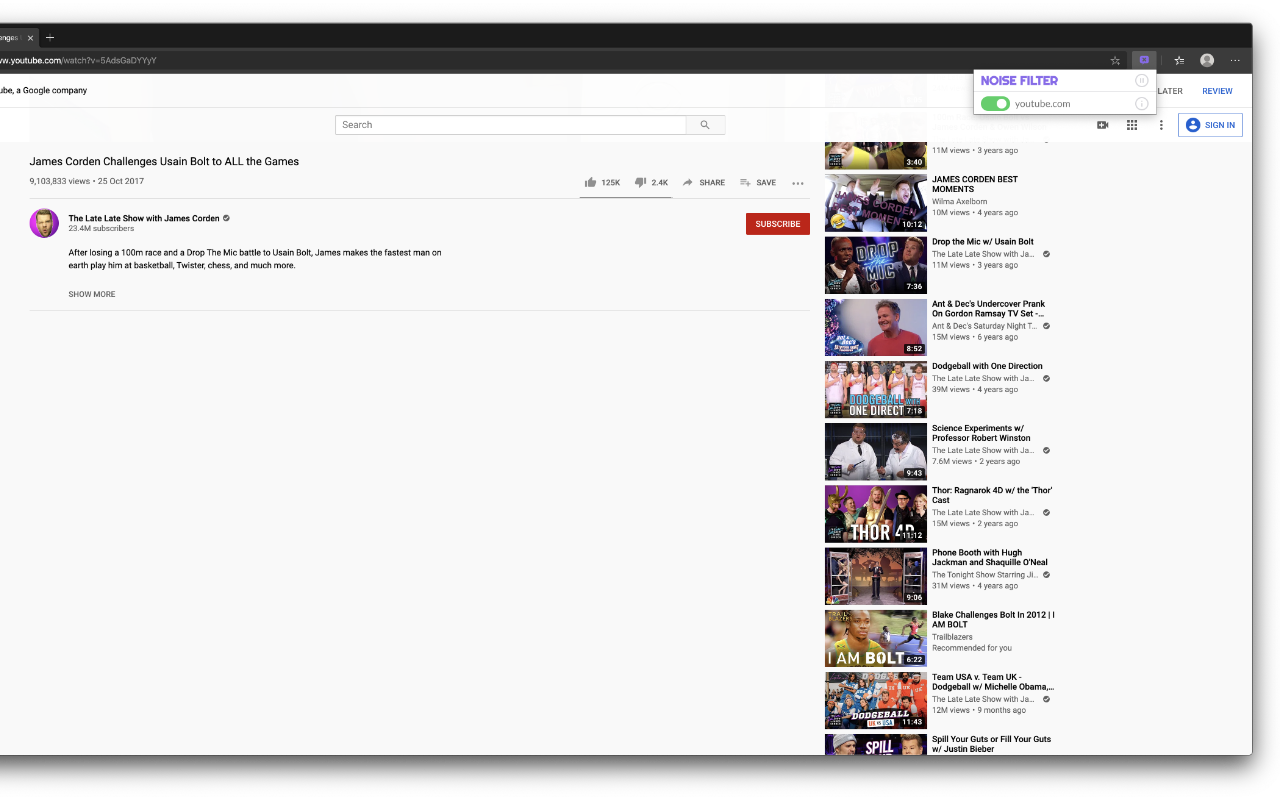Open Science Experiments thumbnail
This screenshot has height=800, width=1280.
coord(876,451)
